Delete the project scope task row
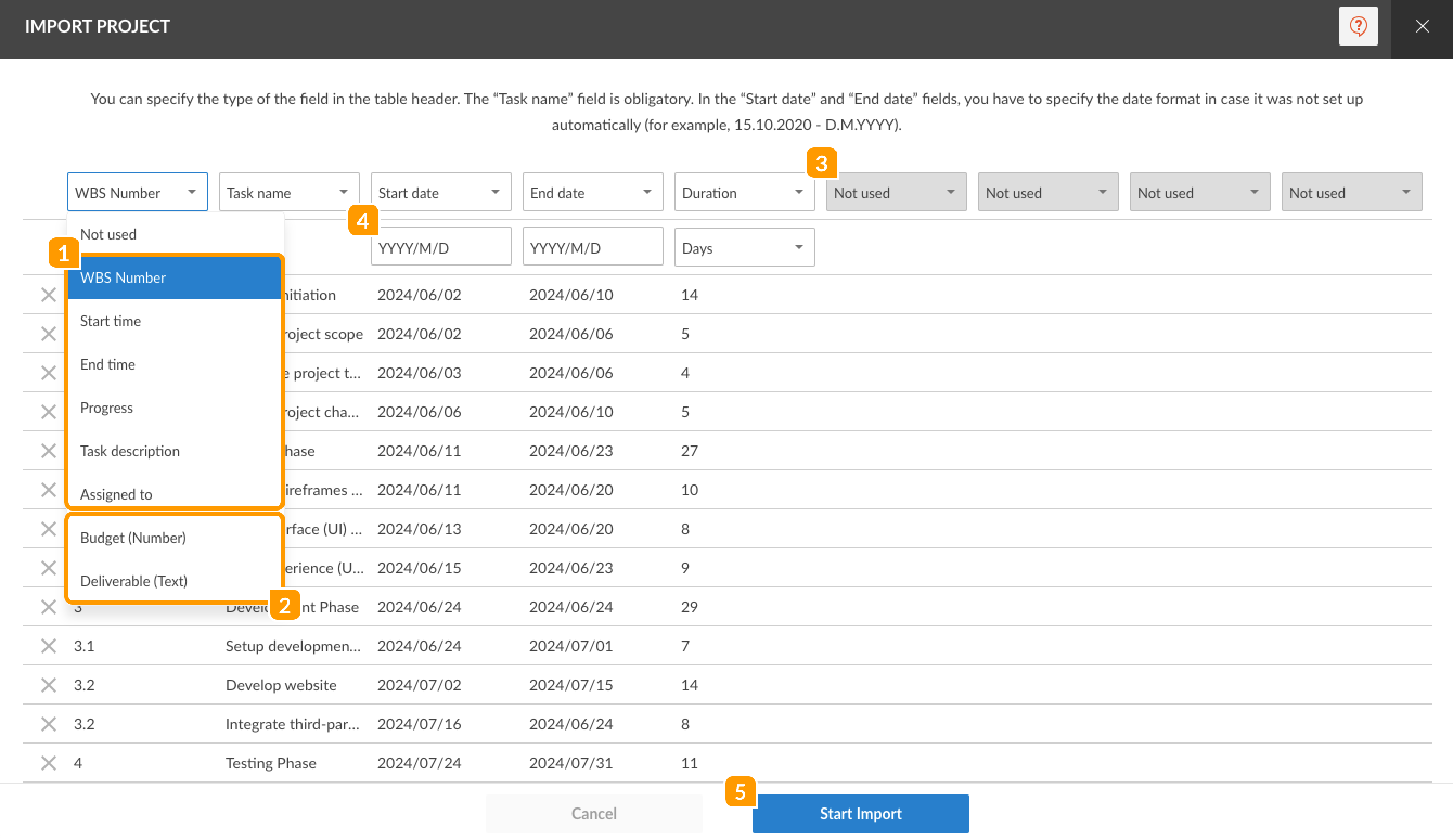This screenshot has width=1453, height=840. point(49,333)
